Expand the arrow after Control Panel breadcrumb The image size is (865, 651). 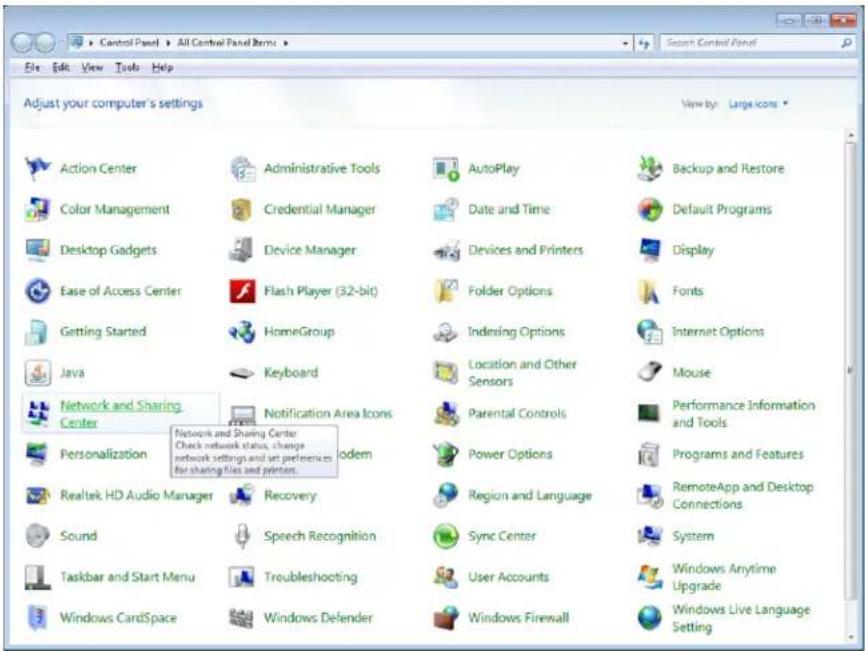point(168,42)
